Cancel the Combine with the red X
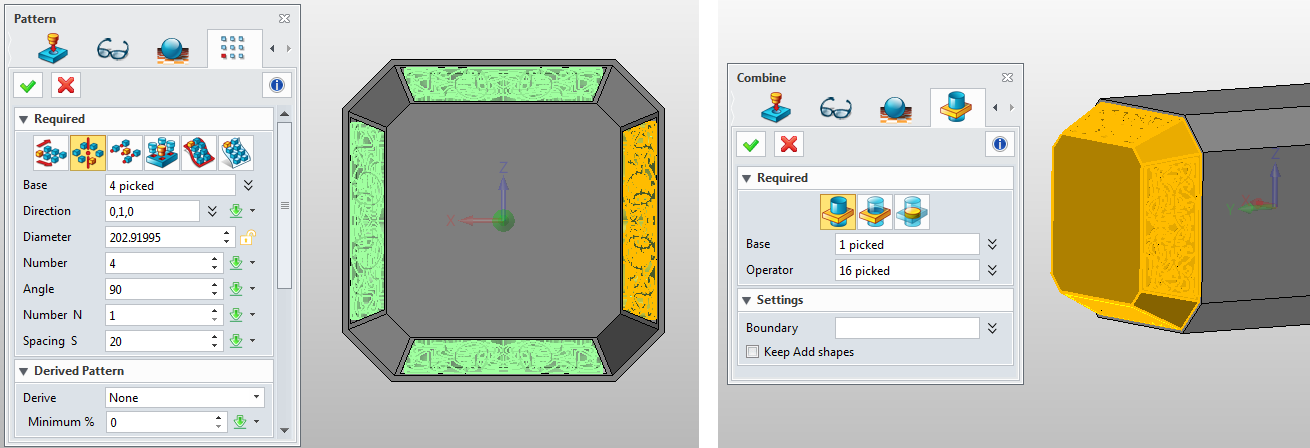This screenshot has width=1310, height=448. coord(789,143)
